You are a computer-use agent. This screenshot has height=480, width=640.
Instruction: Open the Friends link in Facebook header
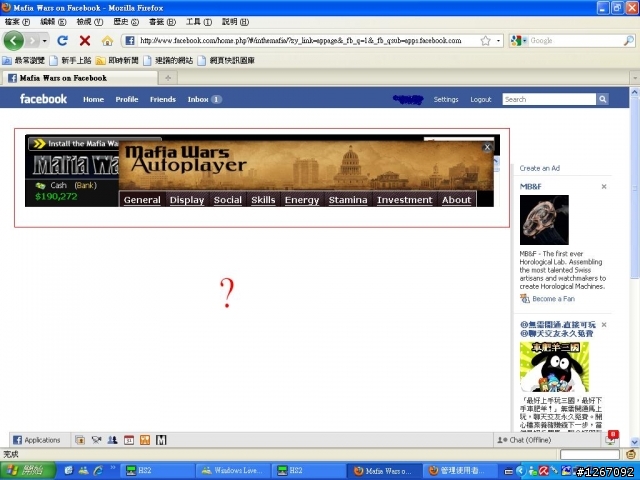162,99
